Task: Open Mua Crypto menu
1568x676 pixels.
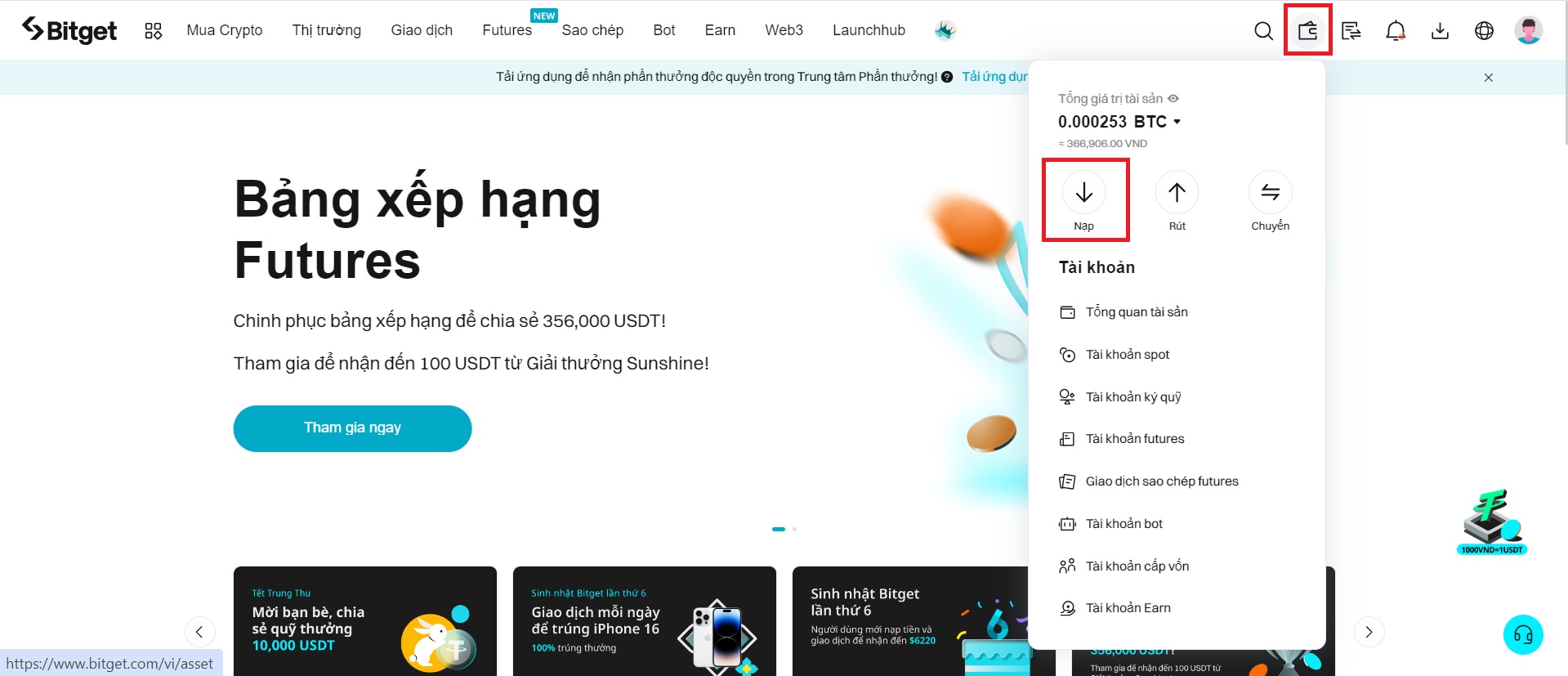Action: pyautogui.click(x=225, y=30)
